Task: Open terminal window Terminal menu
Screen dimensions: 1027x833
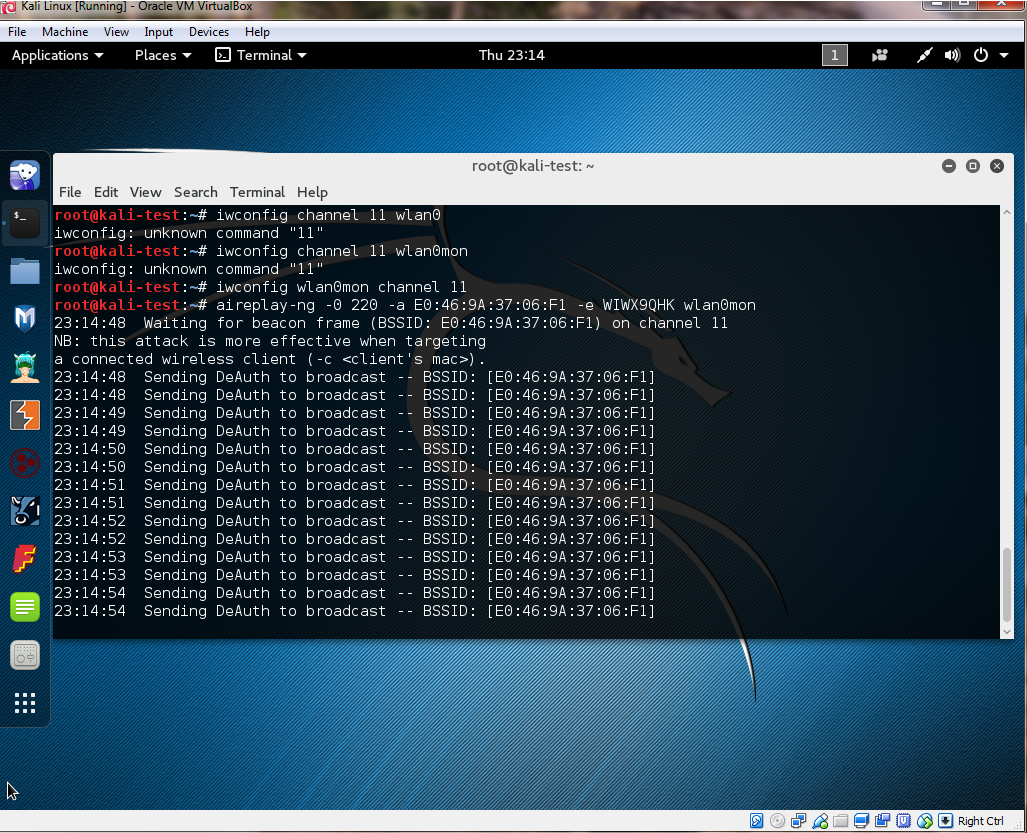Action: 257,192
